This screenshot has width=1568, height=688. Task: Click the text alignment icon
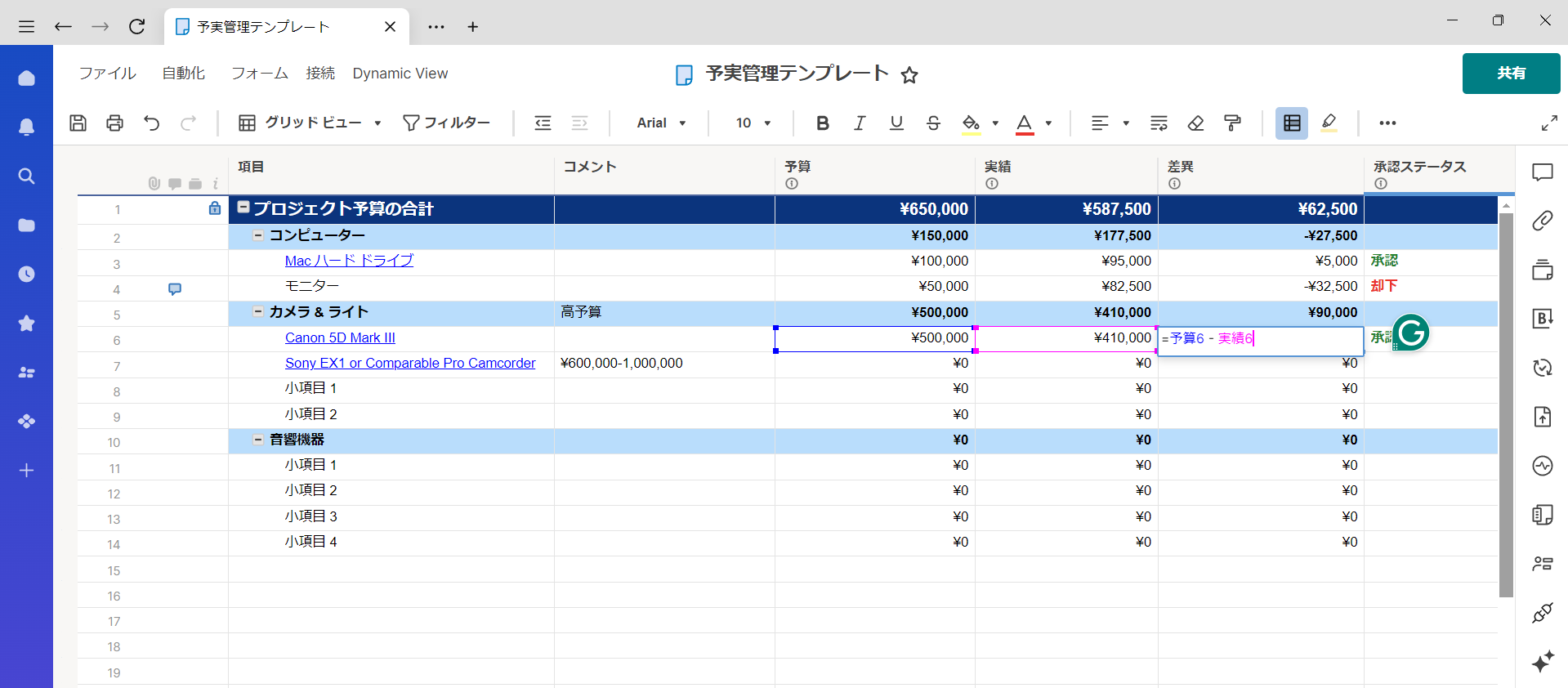[1100, 123]
